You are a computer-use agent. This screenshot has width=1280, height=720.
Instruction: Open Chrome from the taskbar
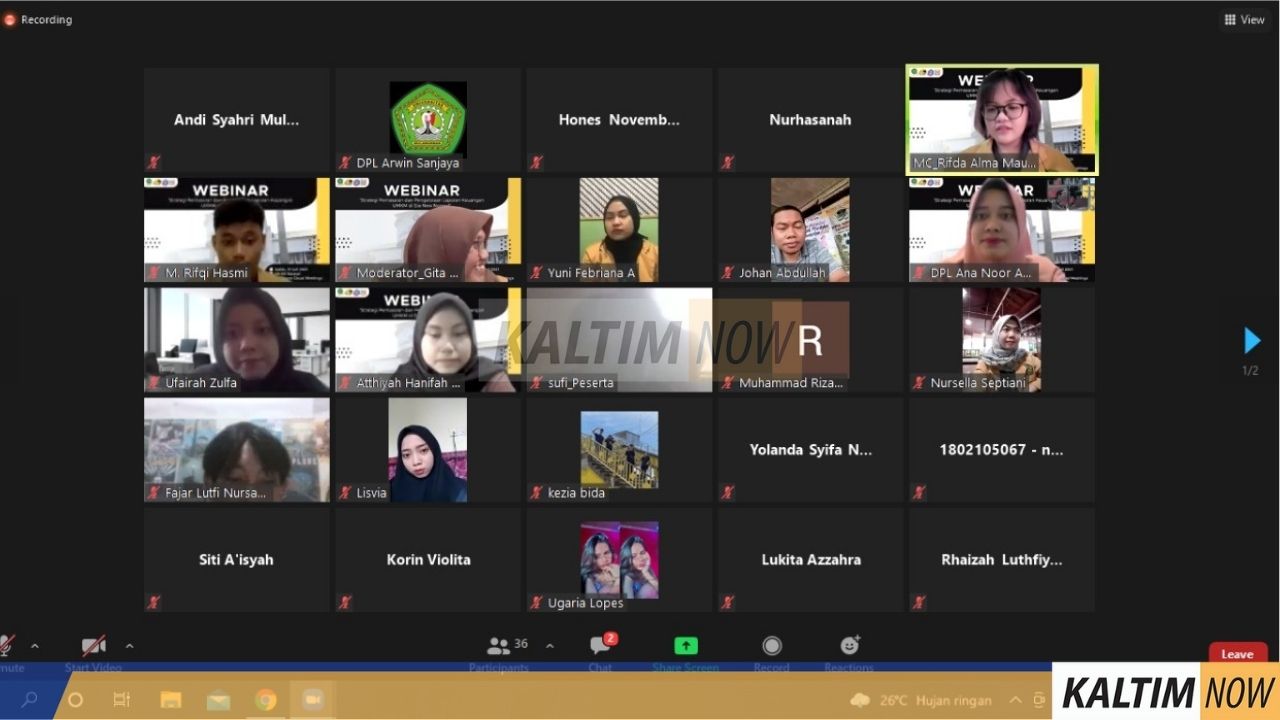265,700
